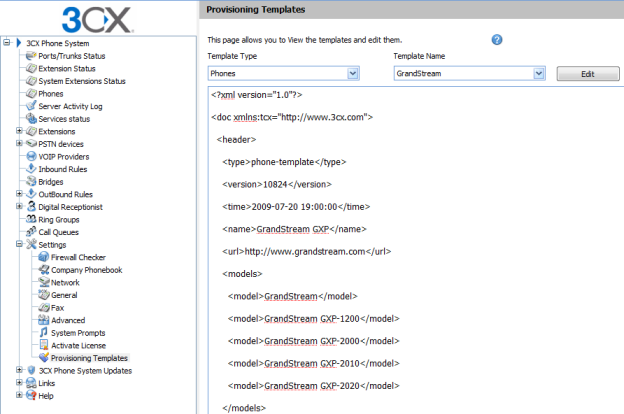Click the Extension Status icon

pyautogui.click(x=31, y=68)
